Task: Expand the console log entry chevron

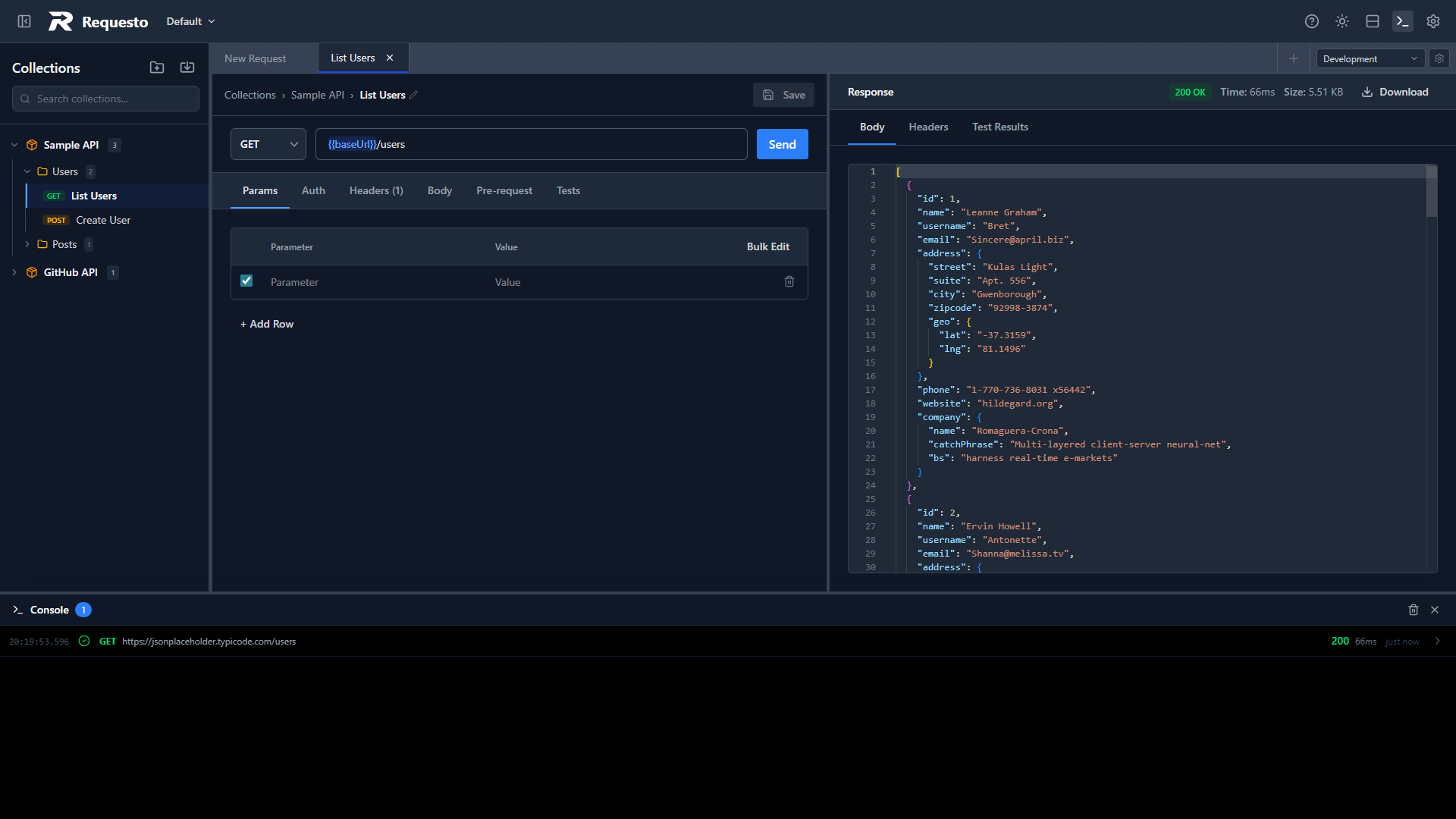Action: point(1438,642)
